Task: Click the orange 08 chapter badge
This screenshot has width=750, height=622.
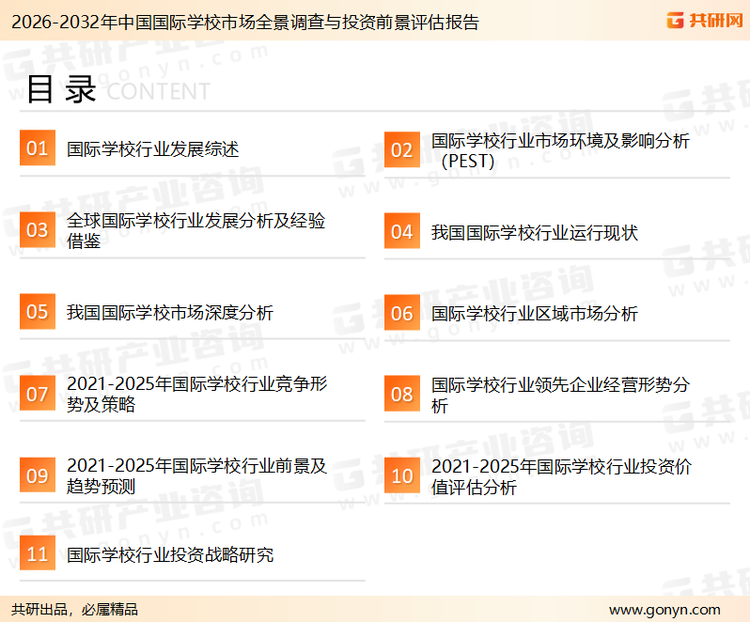Action: (402, 394)
